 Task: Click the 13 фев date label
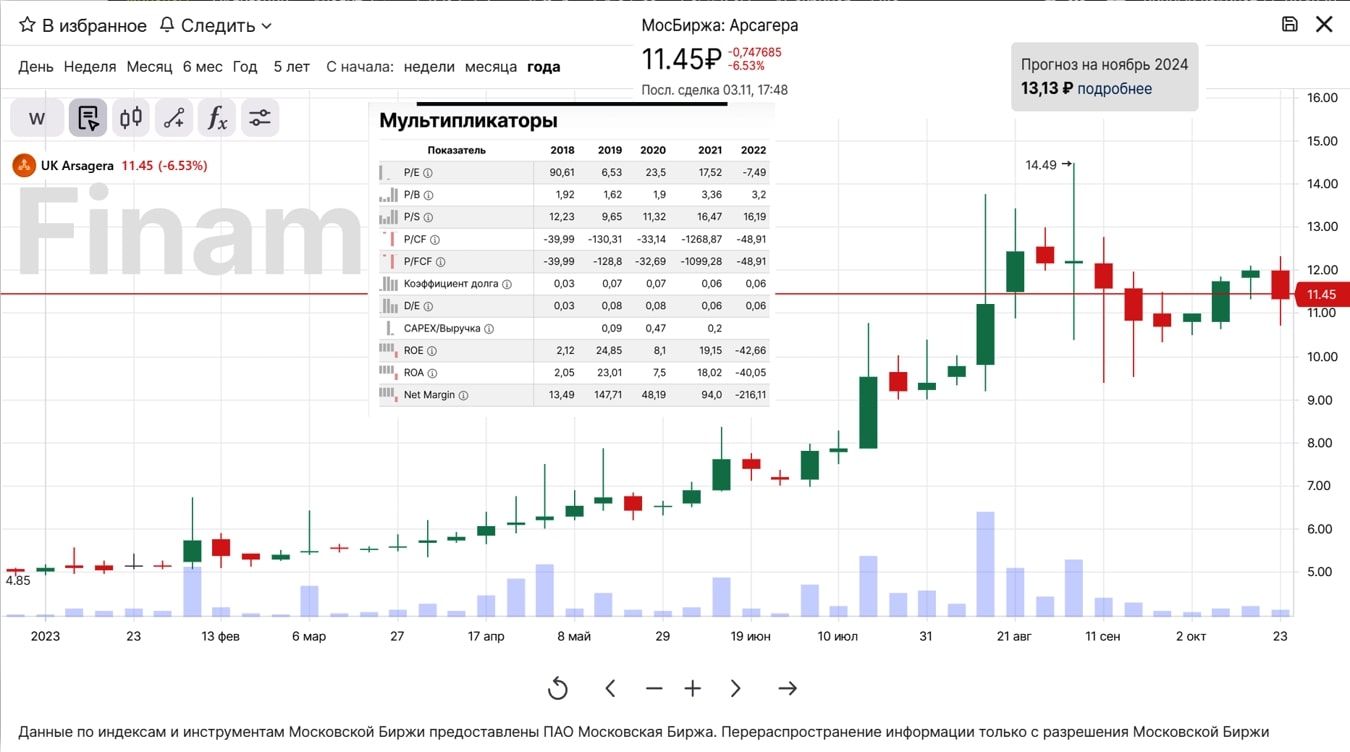click(x=221, y=636)
